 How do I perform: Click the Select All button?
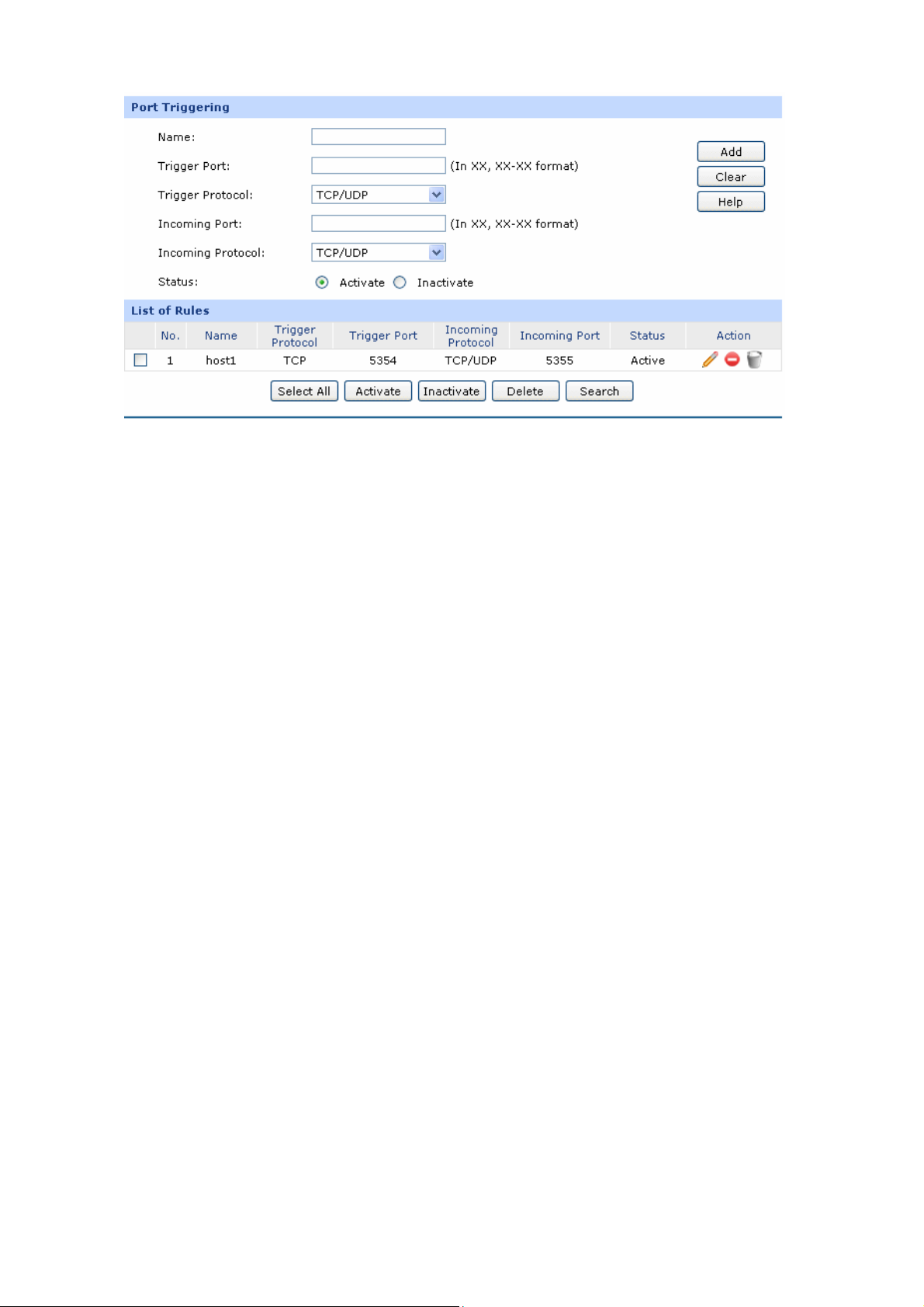click(303, 391)
